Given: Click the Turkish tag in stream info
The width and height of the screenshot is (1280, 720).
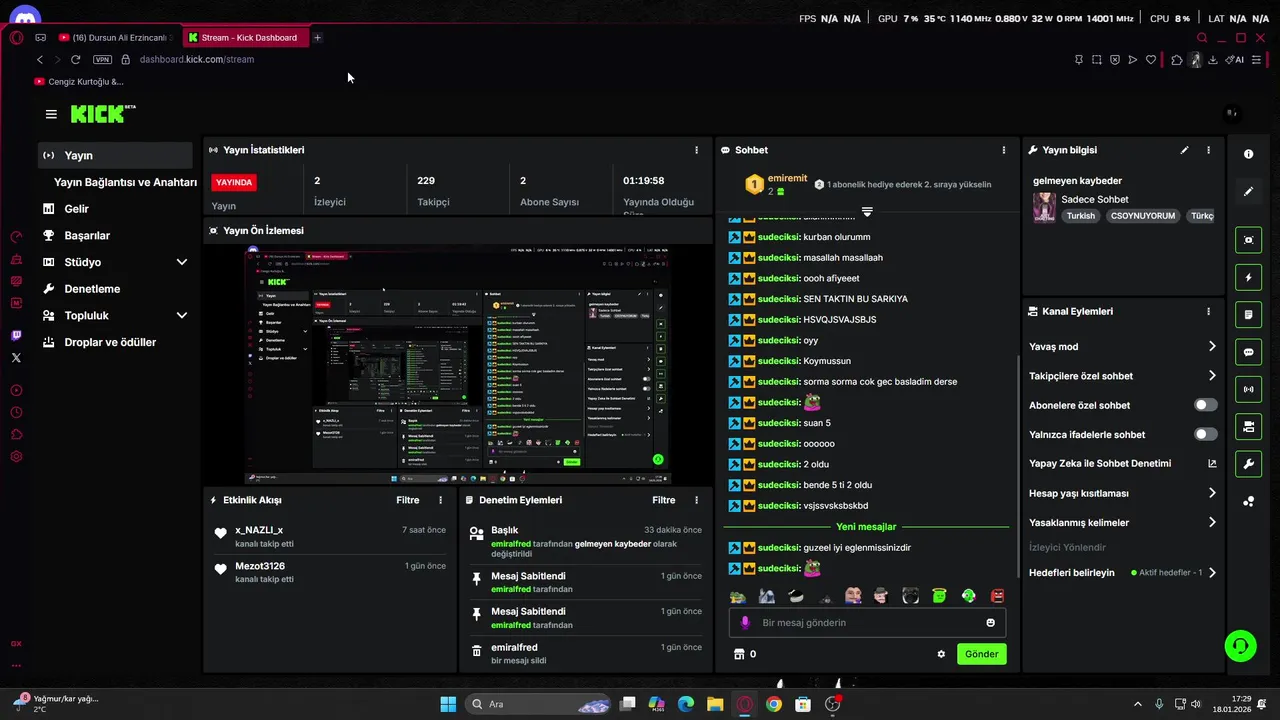Looking at the screenshot, I should [x=1080, y=216].
